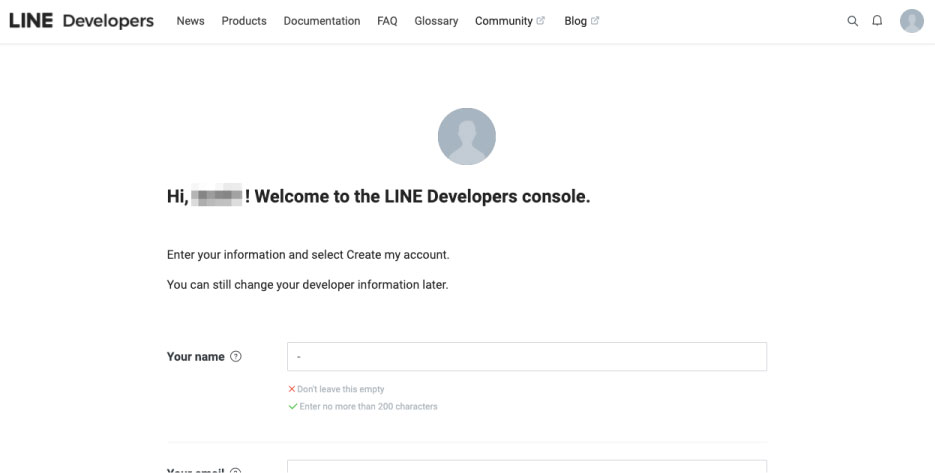
Task: Click 'Enter your information and select Create my account' text
Action: pyautogui.click(x=308, y=255)
